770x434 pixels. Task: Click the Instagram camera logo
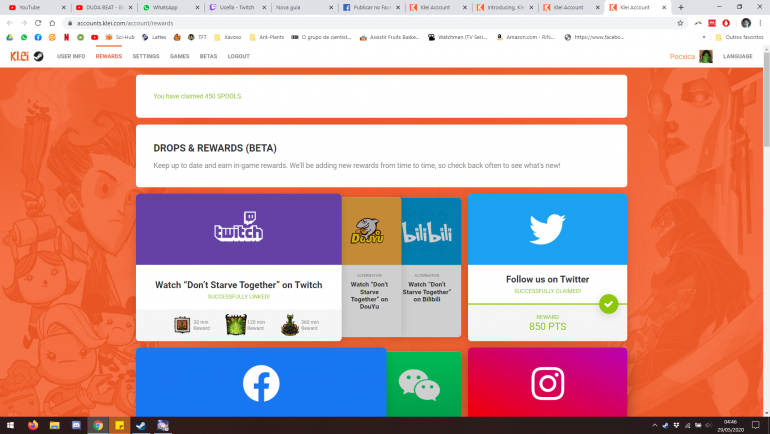[548, 383]
